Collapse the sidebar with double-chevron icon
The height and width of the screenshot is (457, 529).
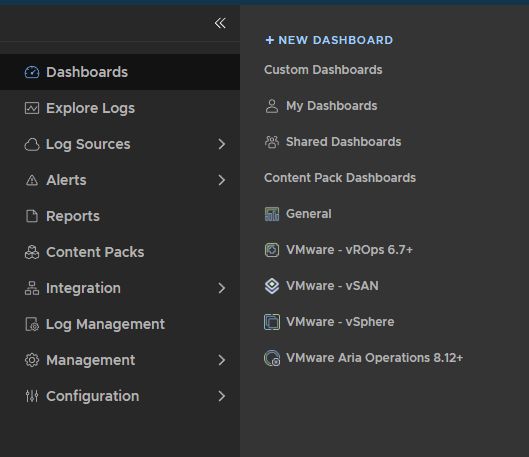click(x=220, y=23)
